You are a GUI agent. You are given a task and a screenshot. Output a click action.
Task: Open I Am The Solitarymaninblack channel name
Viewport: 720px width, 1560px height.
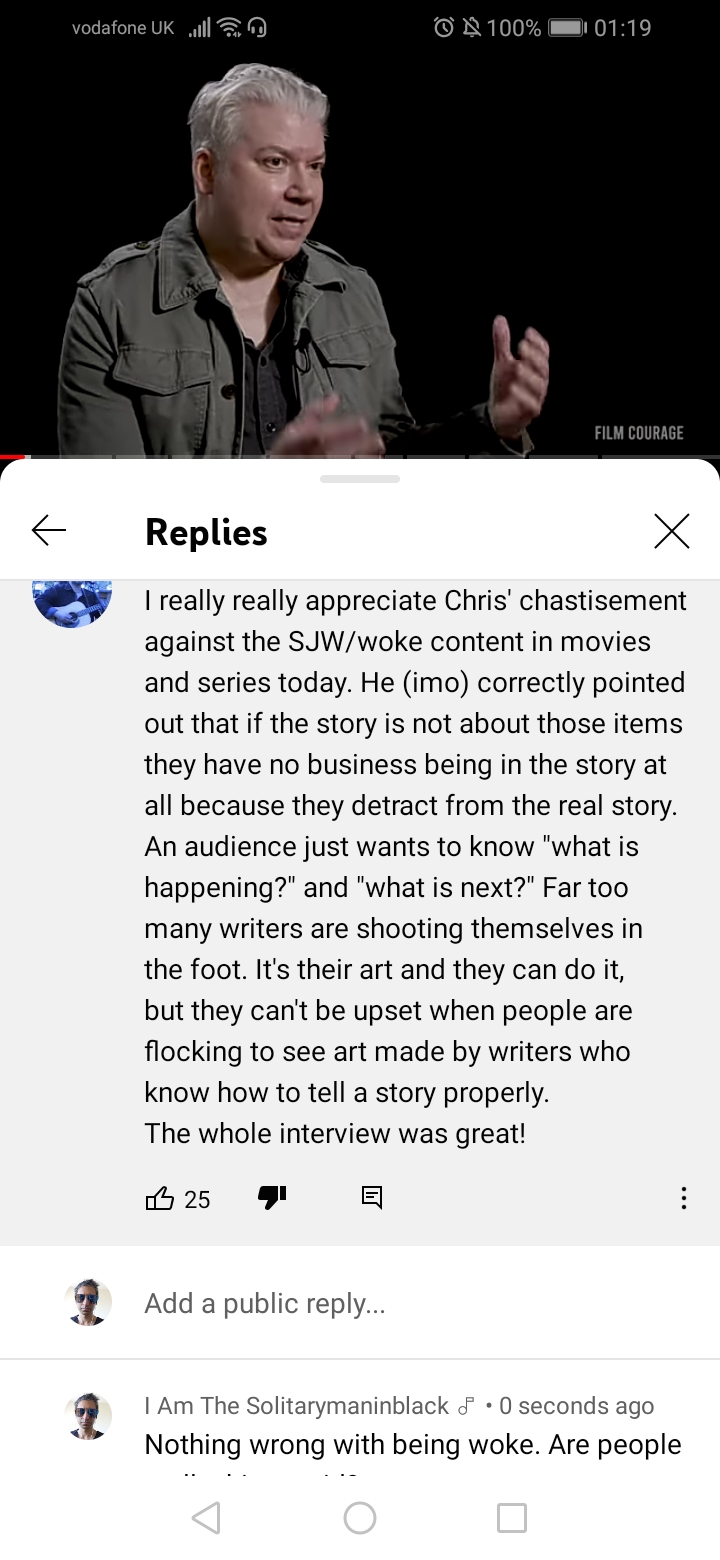[x=296, y=1405]
